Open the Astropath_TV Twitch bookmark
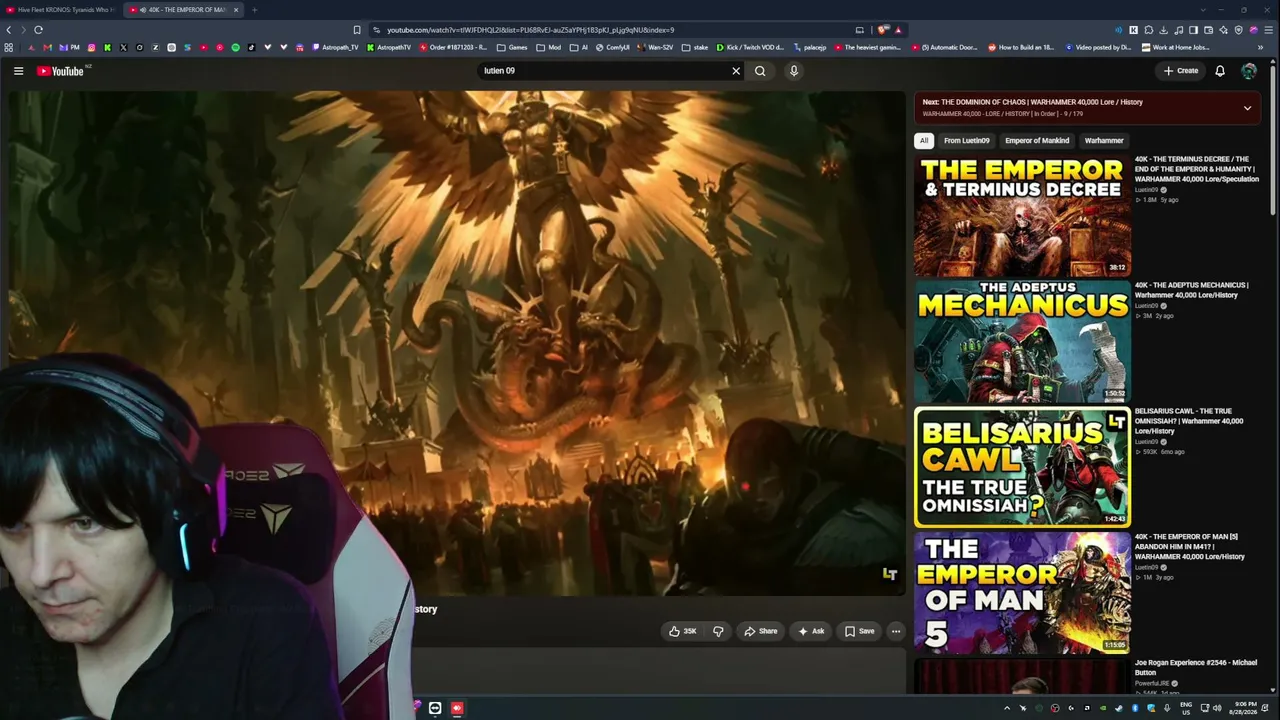The width and height of the screenshot is (1280, 720). tap(333, 47)
